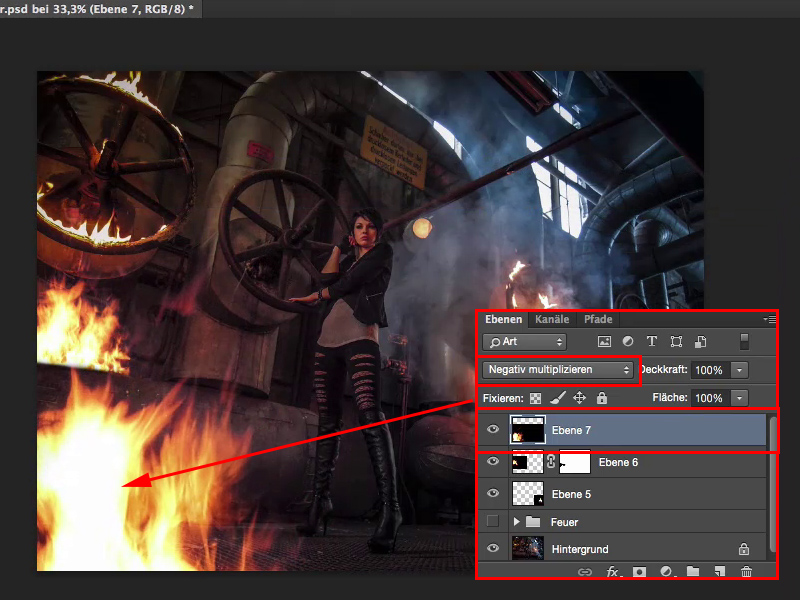Viewport: 800px width, 600px height.
Task: Select the Hintergrund layer thumbnail
Action: coord(528,548)
